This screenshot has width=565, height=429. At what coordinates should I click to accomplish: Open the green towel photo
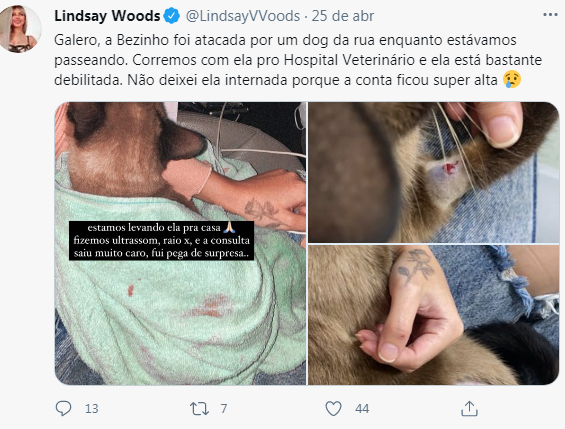180,243
